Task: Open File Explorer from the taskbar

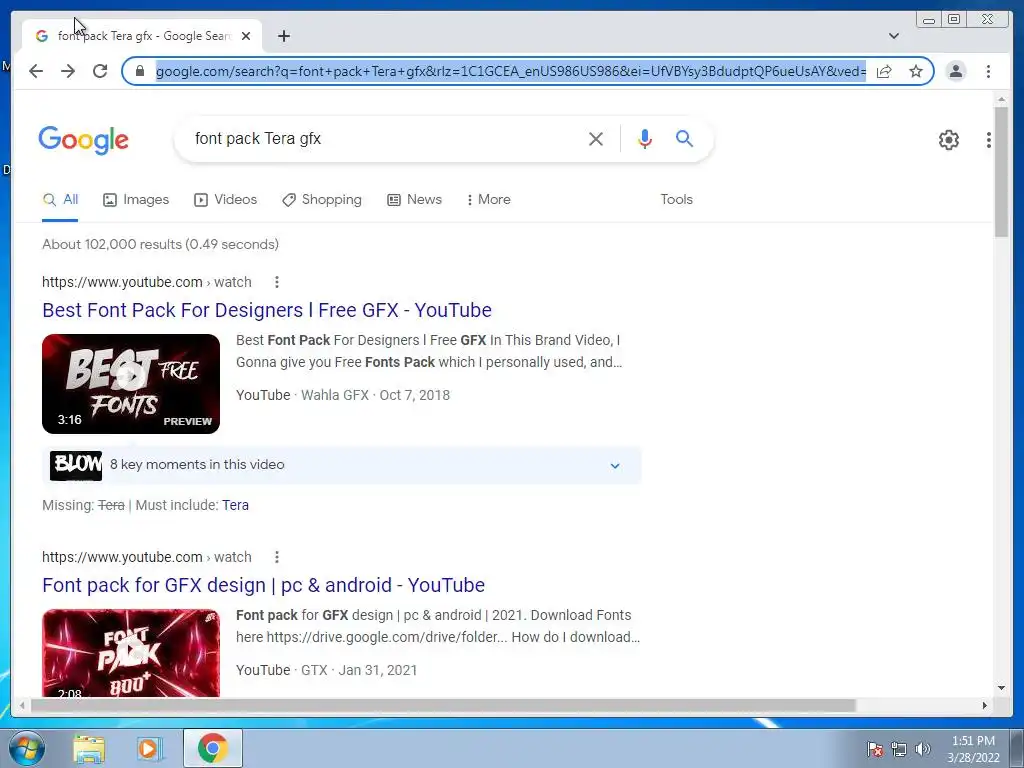Action: click(x=89, y=749)
